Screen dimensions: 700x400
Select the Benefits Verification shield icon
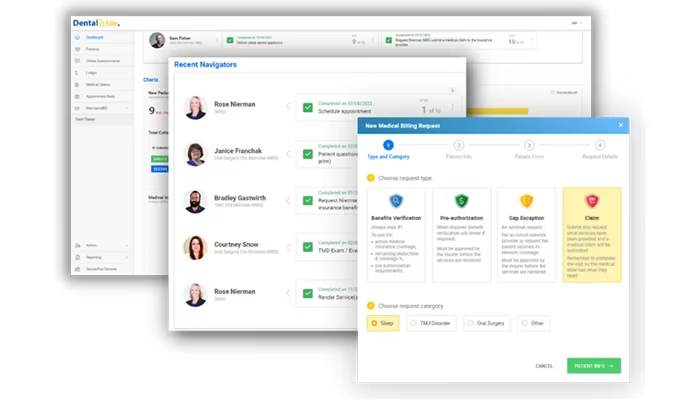click(396, 201)
